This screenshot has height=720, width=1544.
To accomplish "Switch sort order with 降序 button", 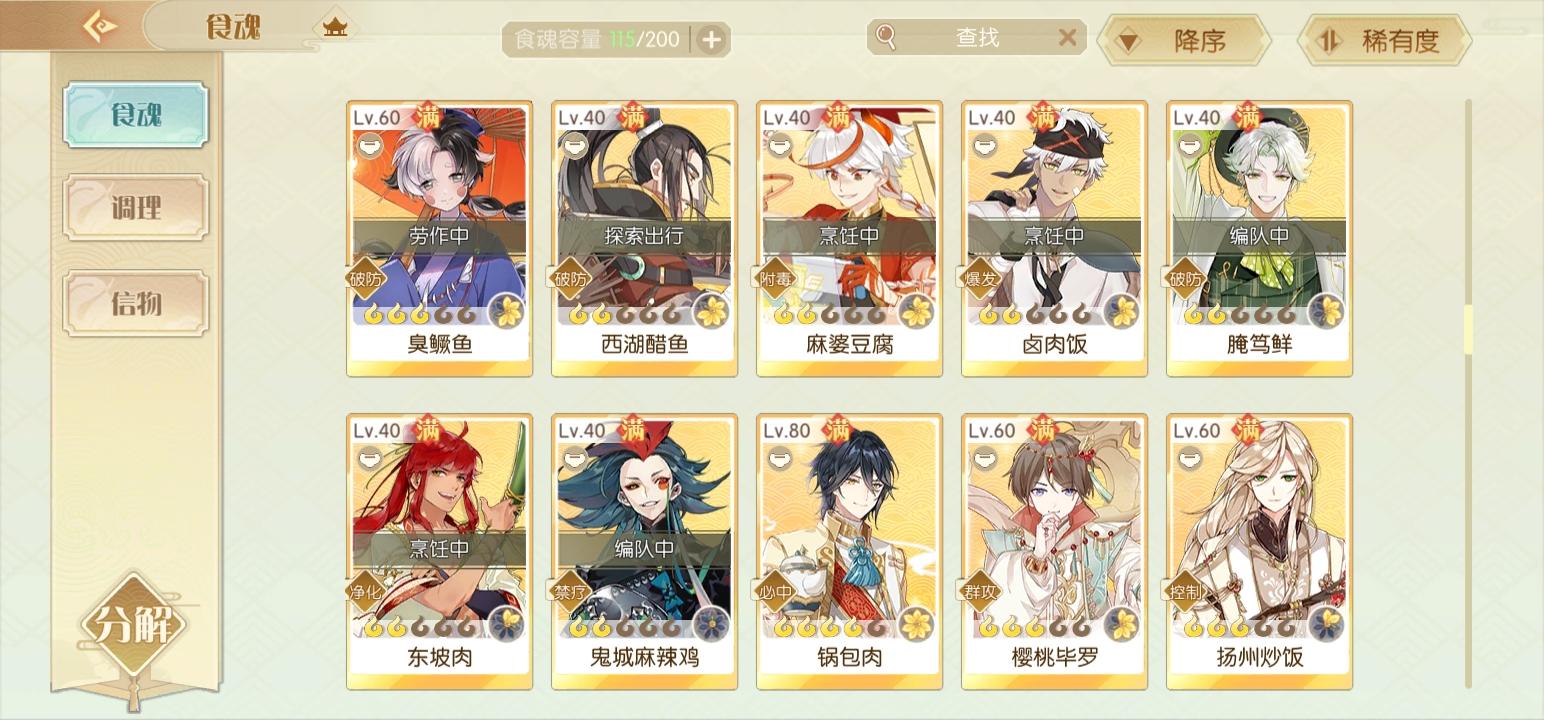I will click(1183, 41).
